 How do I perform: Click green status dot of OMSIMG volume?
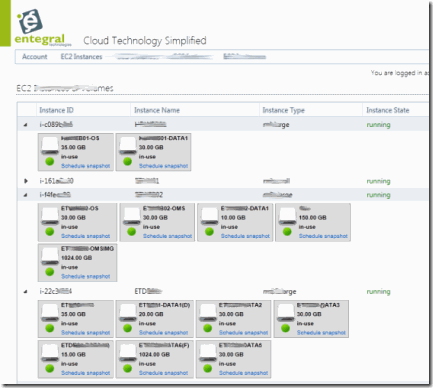click(50, 272)
